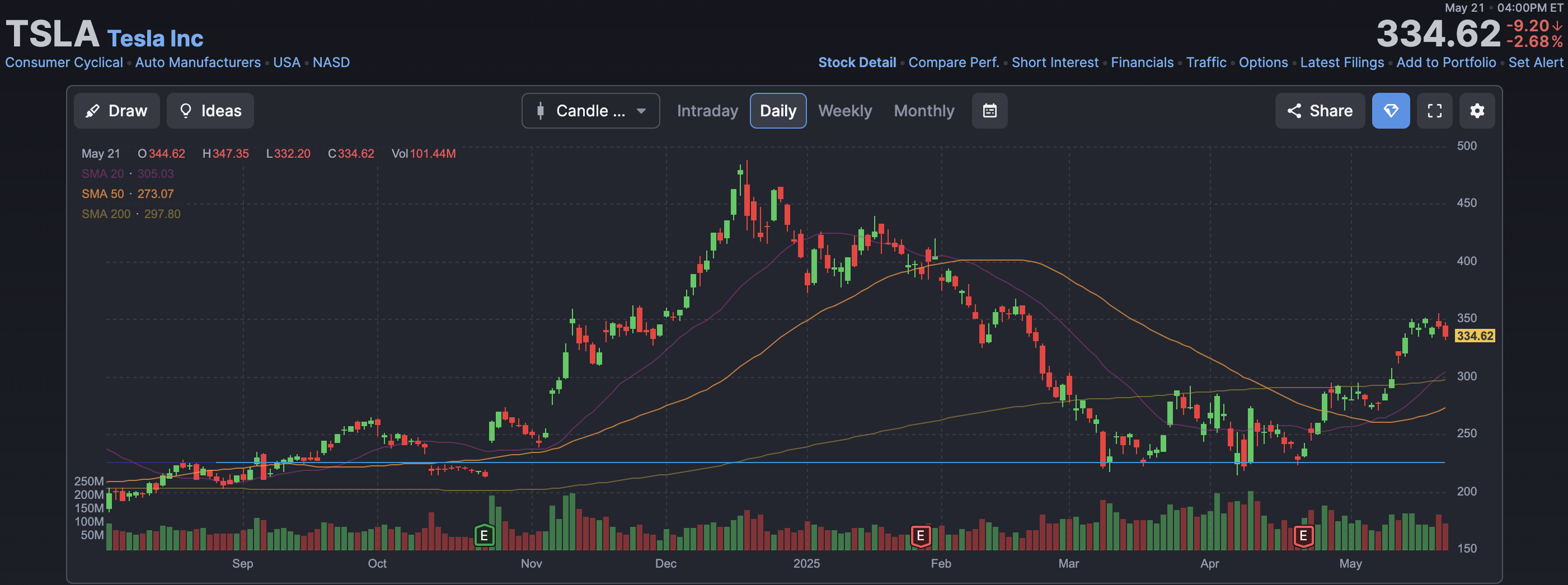Toggle fullscreen chart icon
Screen dimensions: 1568x585
pyautogui.click(x=1435, y=111)
